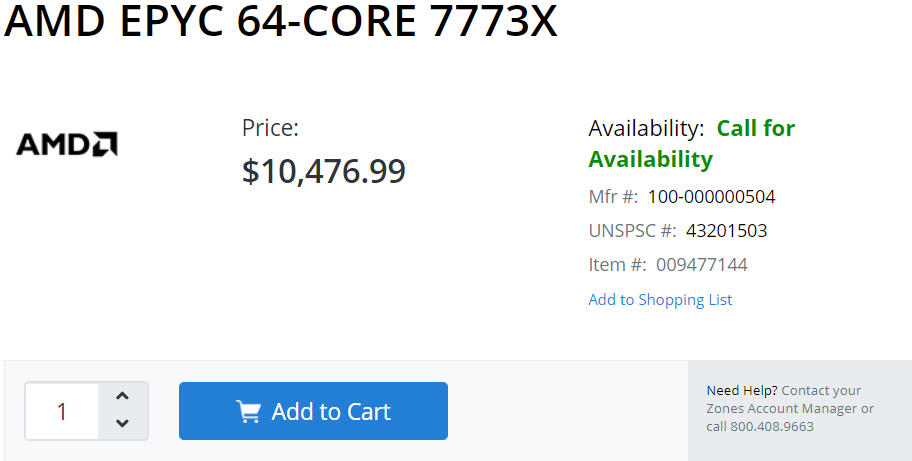Click the Availability label
Viewport: 912px width, 461px height.
coord(646,128)
